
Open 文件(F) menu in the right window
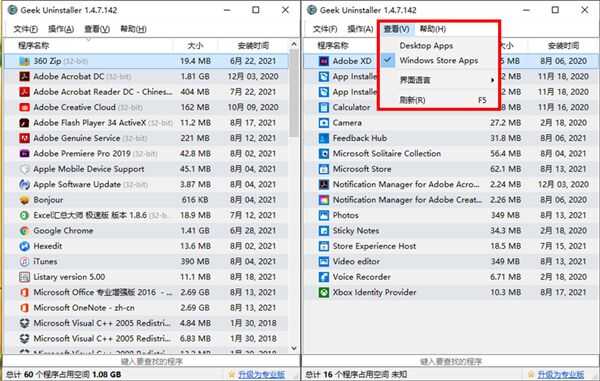325,29
